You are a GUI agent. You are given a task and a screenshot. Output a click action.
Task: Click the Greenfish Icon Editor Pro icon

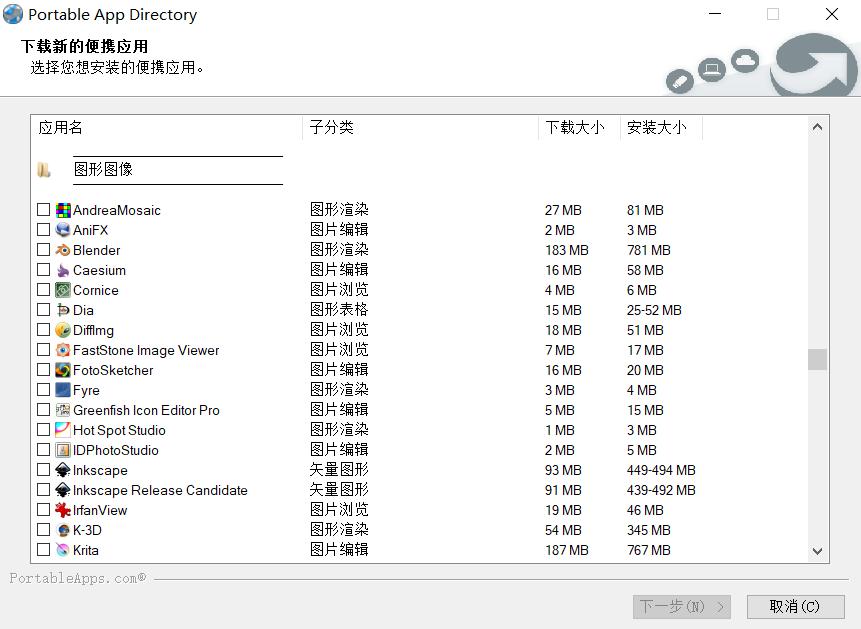[63, 410]
